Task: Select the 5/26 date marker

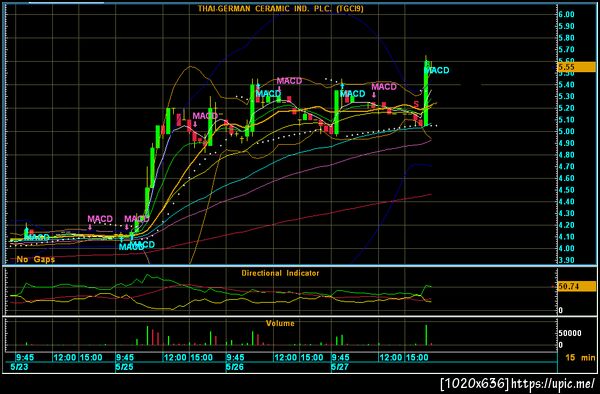Action: click(234, 367)
